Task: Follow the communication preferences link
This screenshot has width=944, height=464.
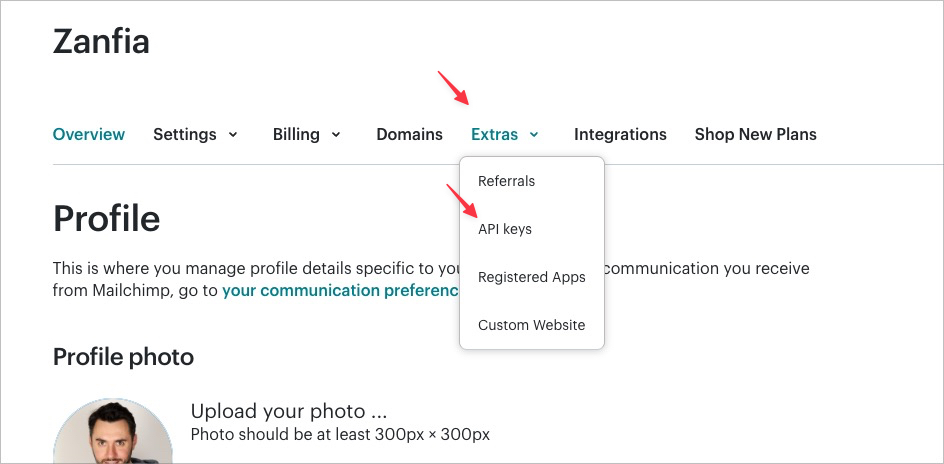Action: click(339, 291)
